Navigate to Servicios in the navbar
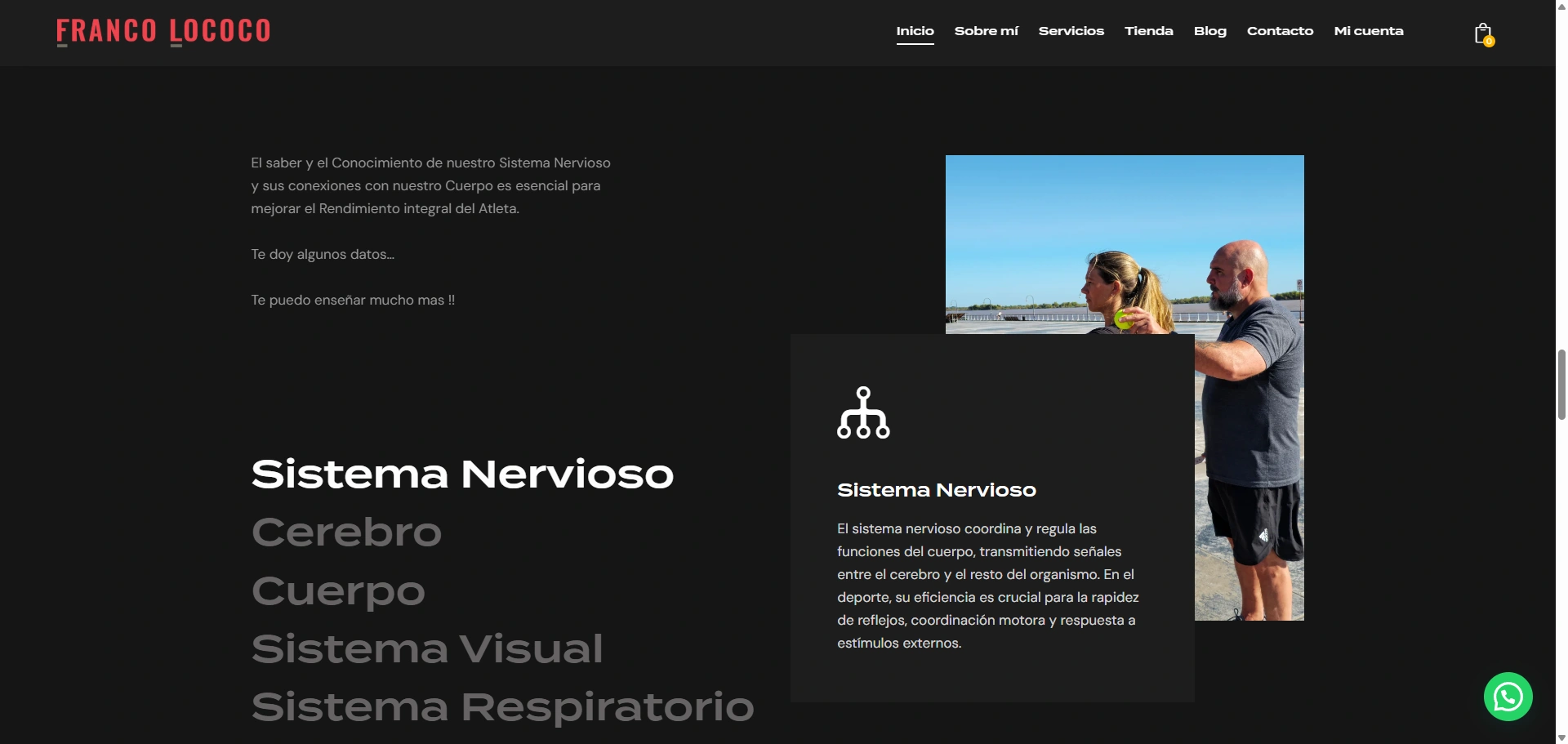 [1071, 31]
